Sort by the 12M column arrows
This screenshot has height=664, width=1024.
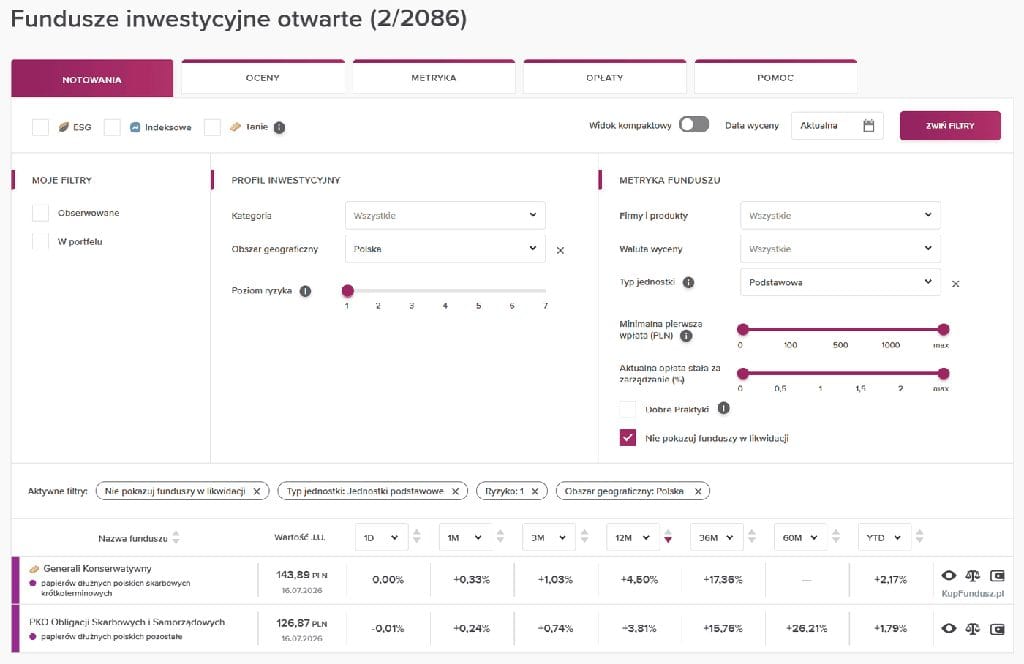tap(667, 537)
